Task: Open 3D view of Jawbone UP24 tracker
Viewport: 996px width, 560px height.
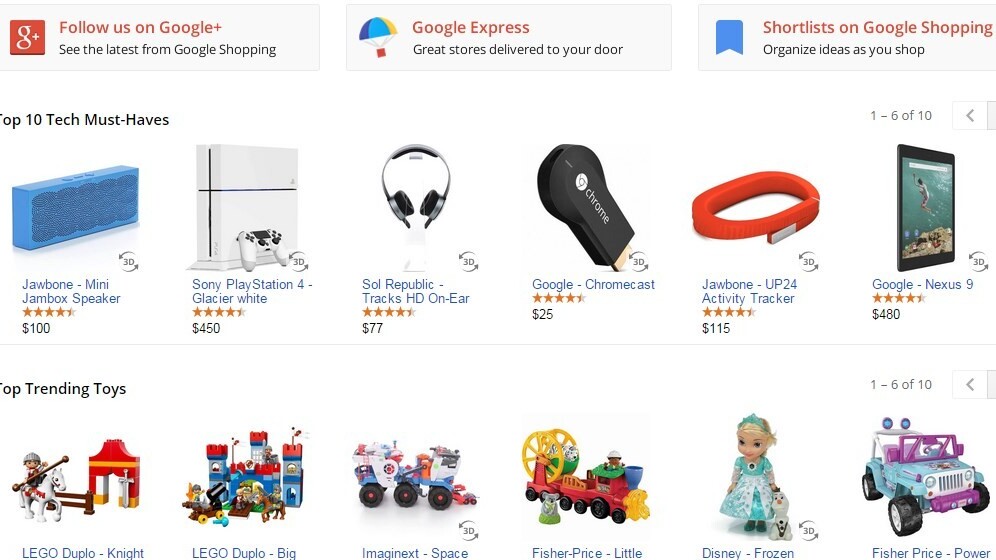Action: coord(809,261)
